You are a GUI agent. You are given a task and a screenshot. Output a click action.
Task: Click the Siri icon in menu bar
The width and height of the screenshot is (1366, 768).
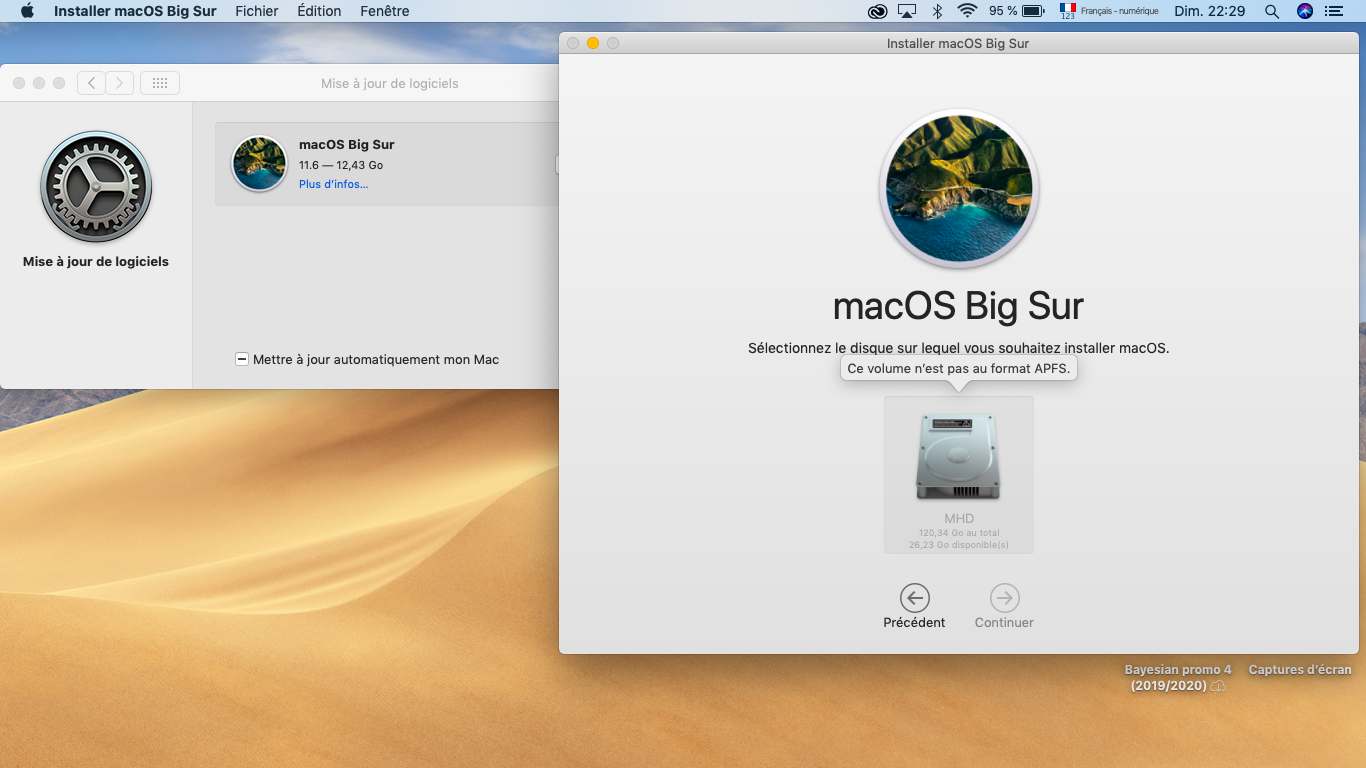click(1304, 11)
